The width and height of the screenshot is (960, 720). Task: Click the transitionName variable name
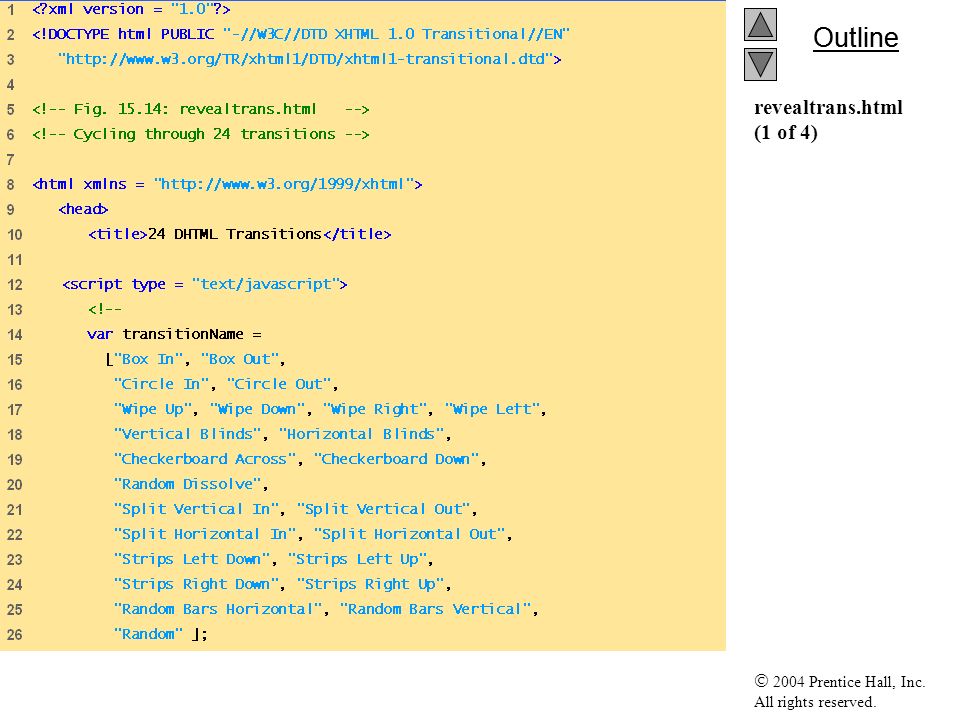pos(183,334)
